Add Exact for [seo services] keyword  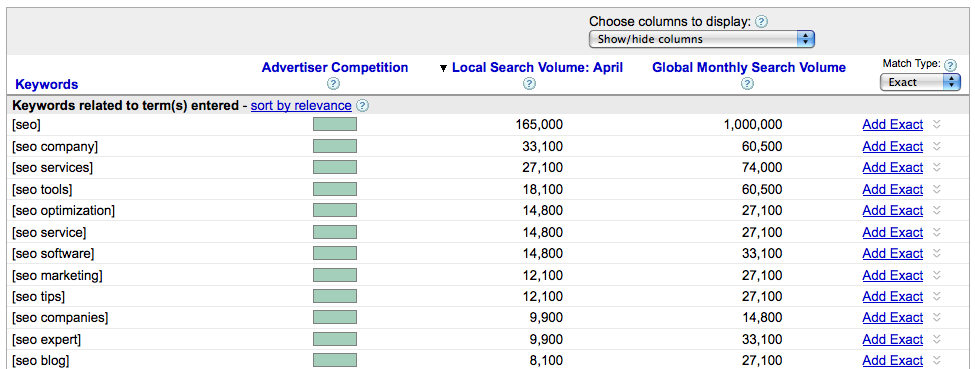click(x=893, y=167)
